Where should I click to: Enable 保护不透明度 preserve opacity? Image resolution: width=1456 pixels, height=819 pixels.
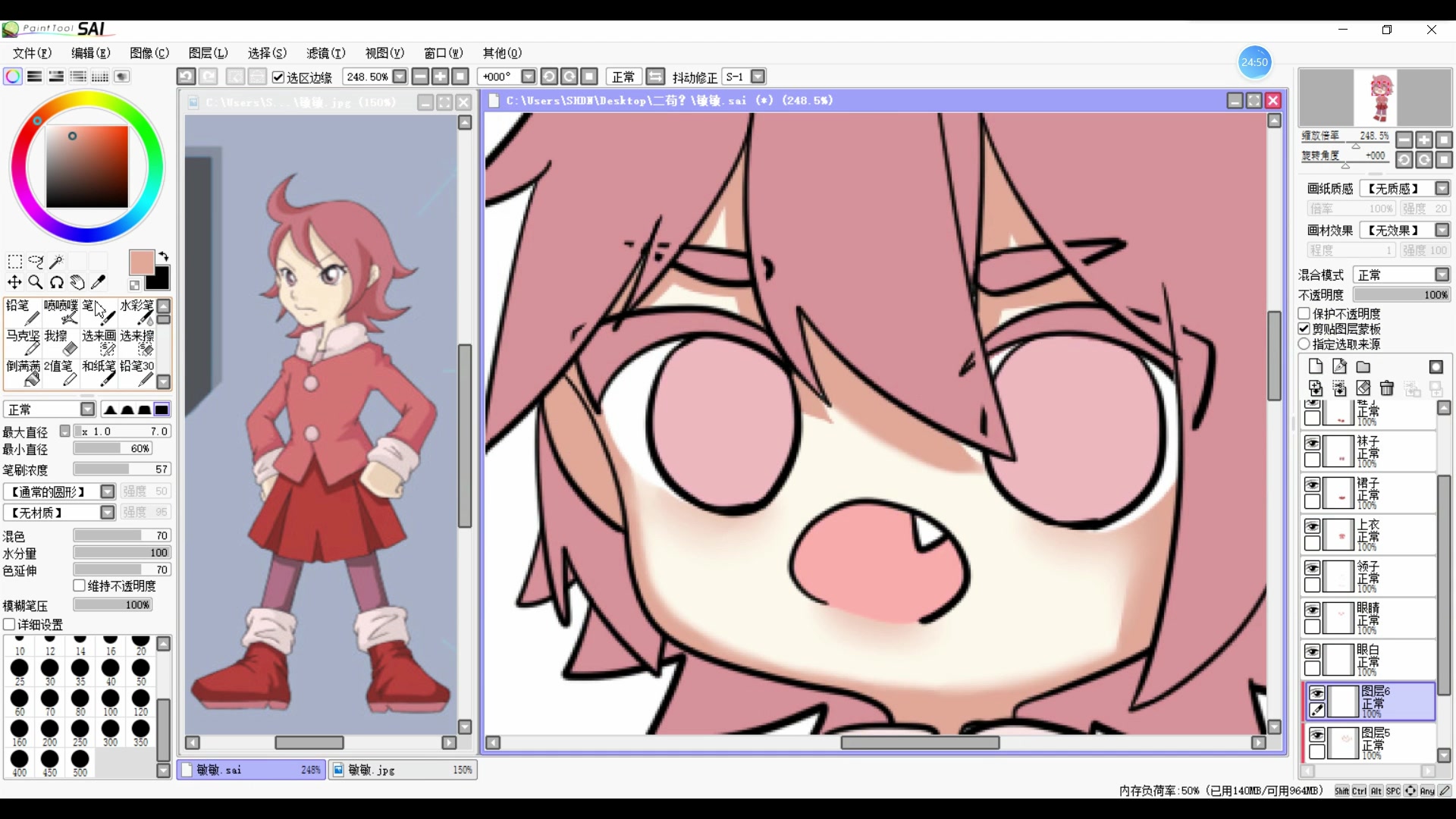click(x=1304, y=313)
